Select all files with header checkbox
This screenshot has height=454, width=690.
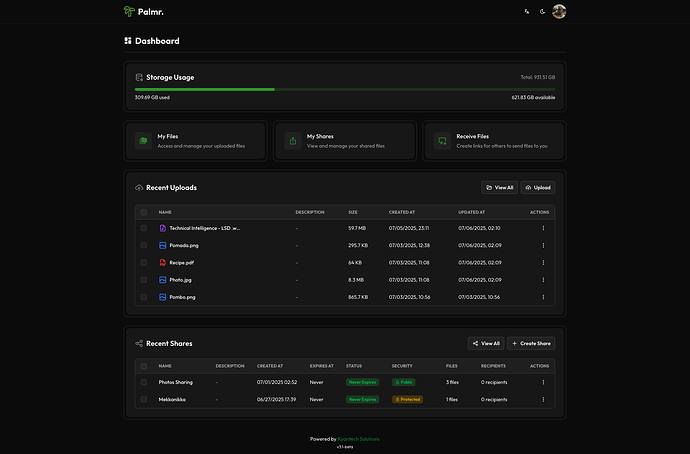tap(144, 212)
